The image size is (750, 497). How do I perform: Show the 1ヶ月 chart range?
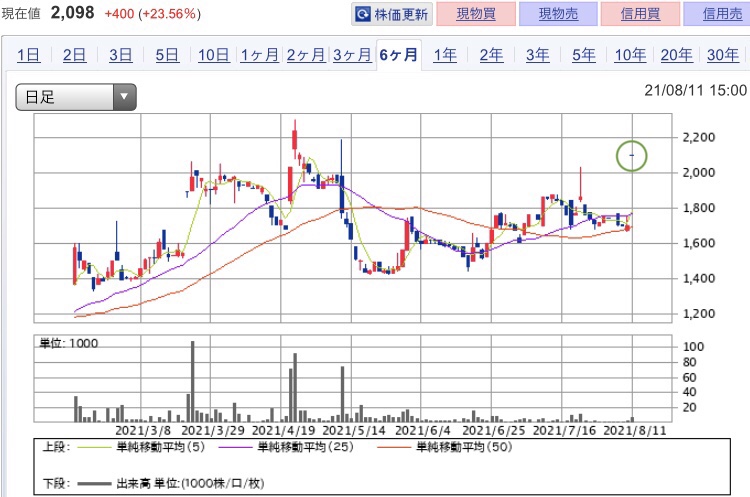tap(259, 55)
